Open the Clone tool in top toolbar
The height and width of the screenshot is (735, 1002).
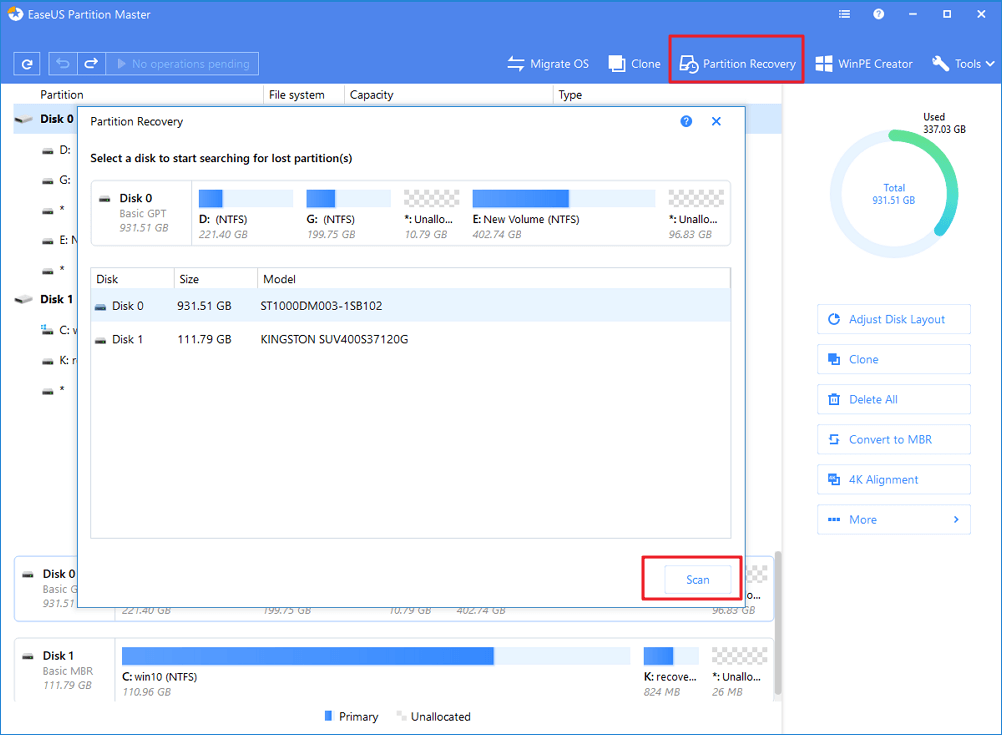coord(635,64)
